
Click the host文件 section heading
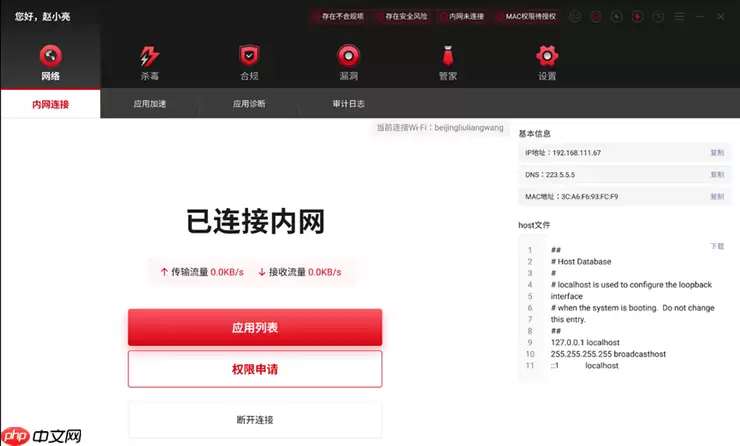534,225
